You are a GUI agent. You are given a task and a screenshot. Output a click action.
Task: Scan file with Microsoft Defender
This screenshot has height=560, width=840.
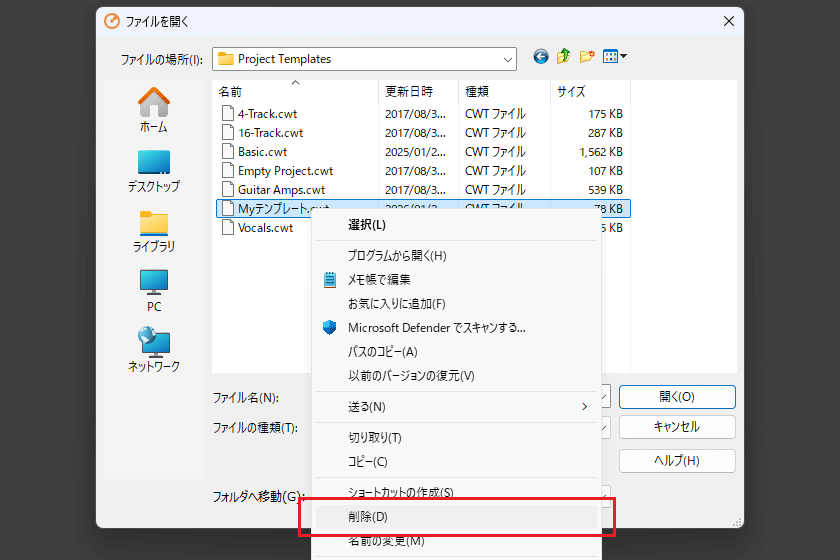436,328
